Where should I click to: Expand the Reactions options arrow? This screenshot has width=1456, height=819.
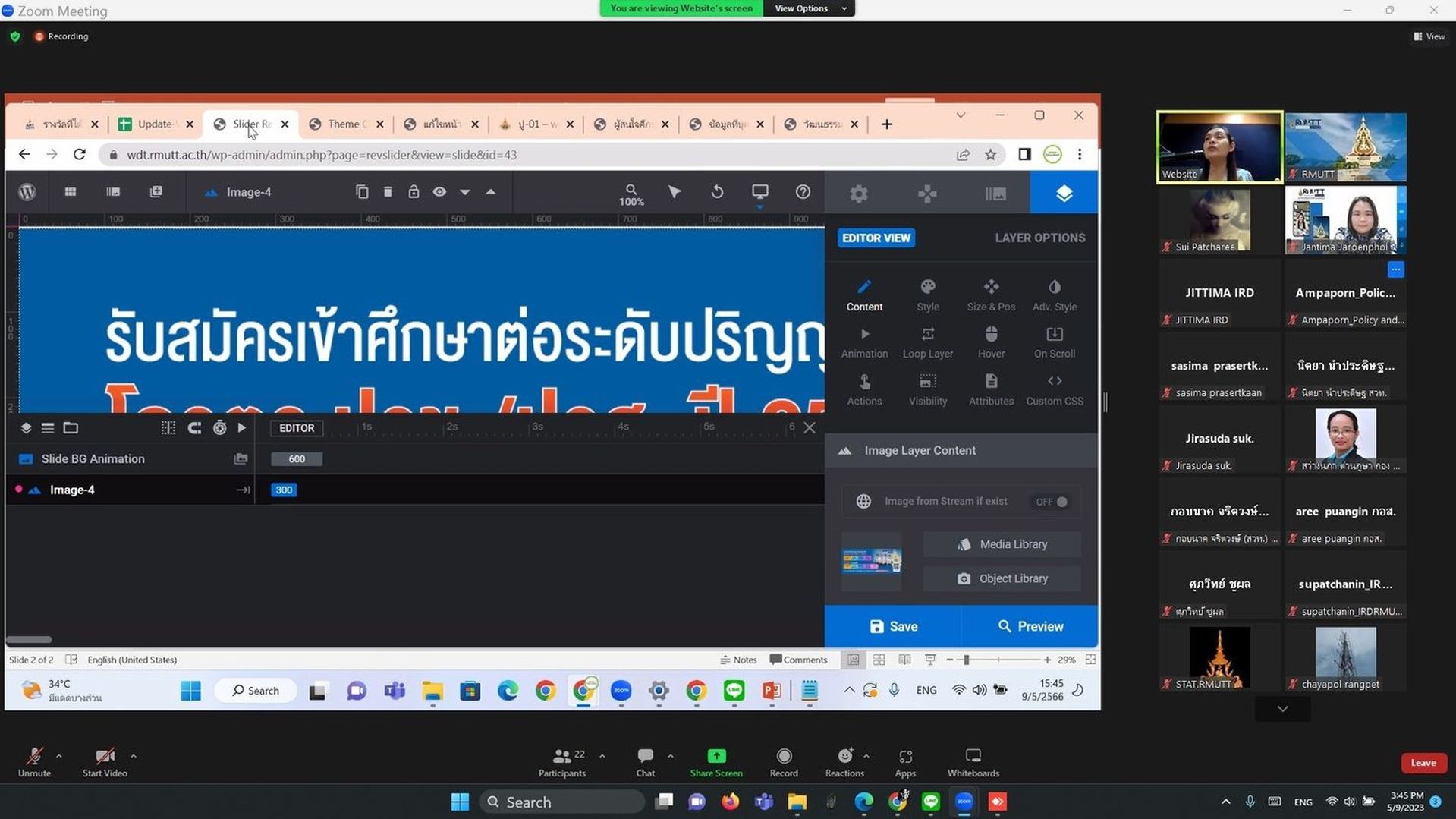866,756
